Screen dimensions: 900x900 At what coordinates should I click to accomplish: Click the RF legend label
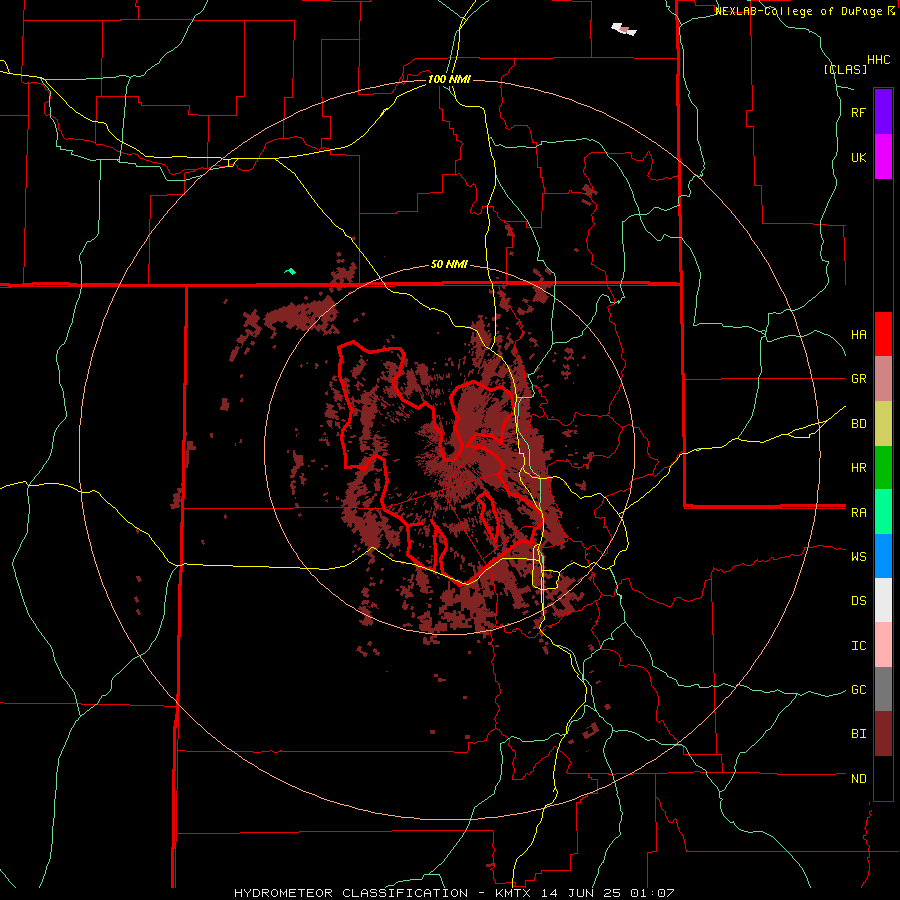859,112
